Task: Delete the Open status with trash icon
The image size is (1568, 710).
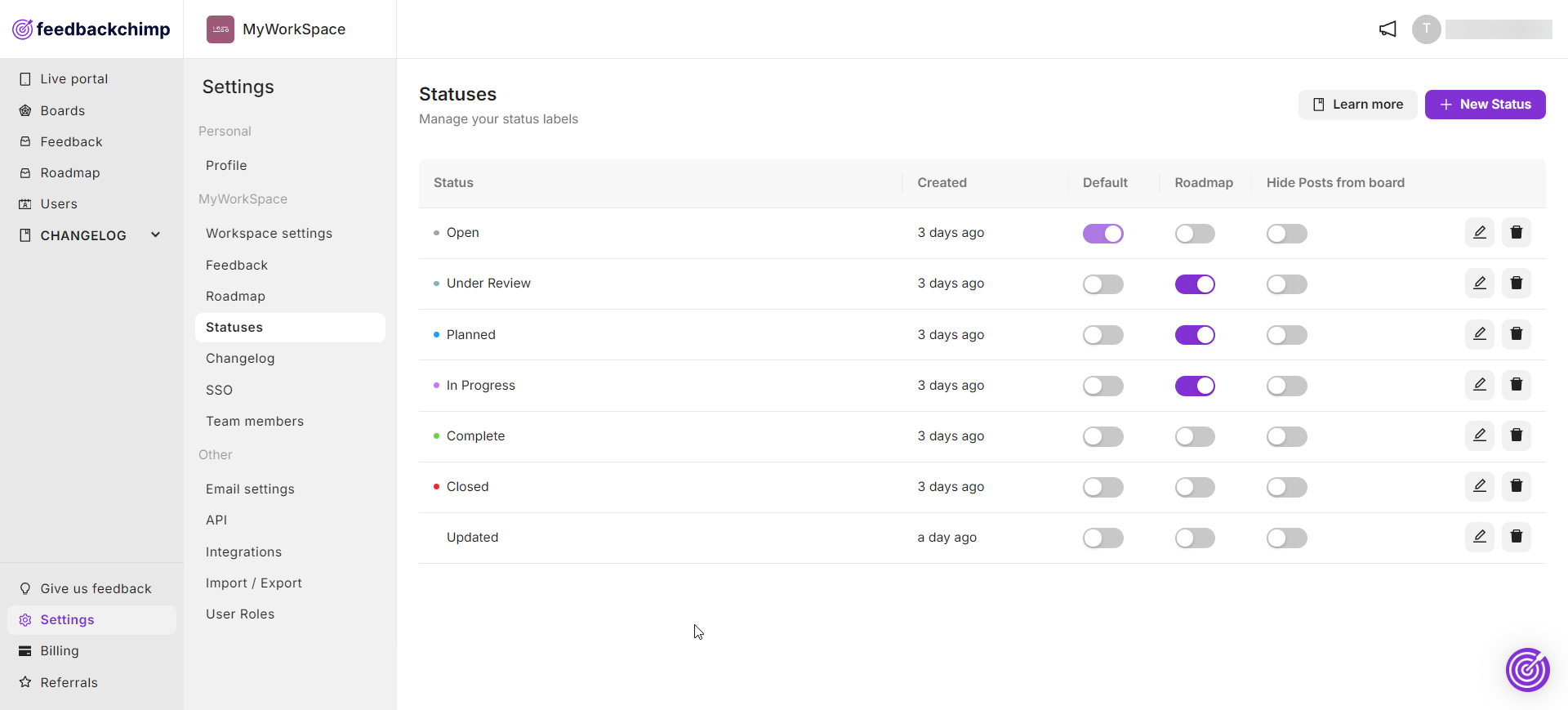Action: click(1516, 233)
